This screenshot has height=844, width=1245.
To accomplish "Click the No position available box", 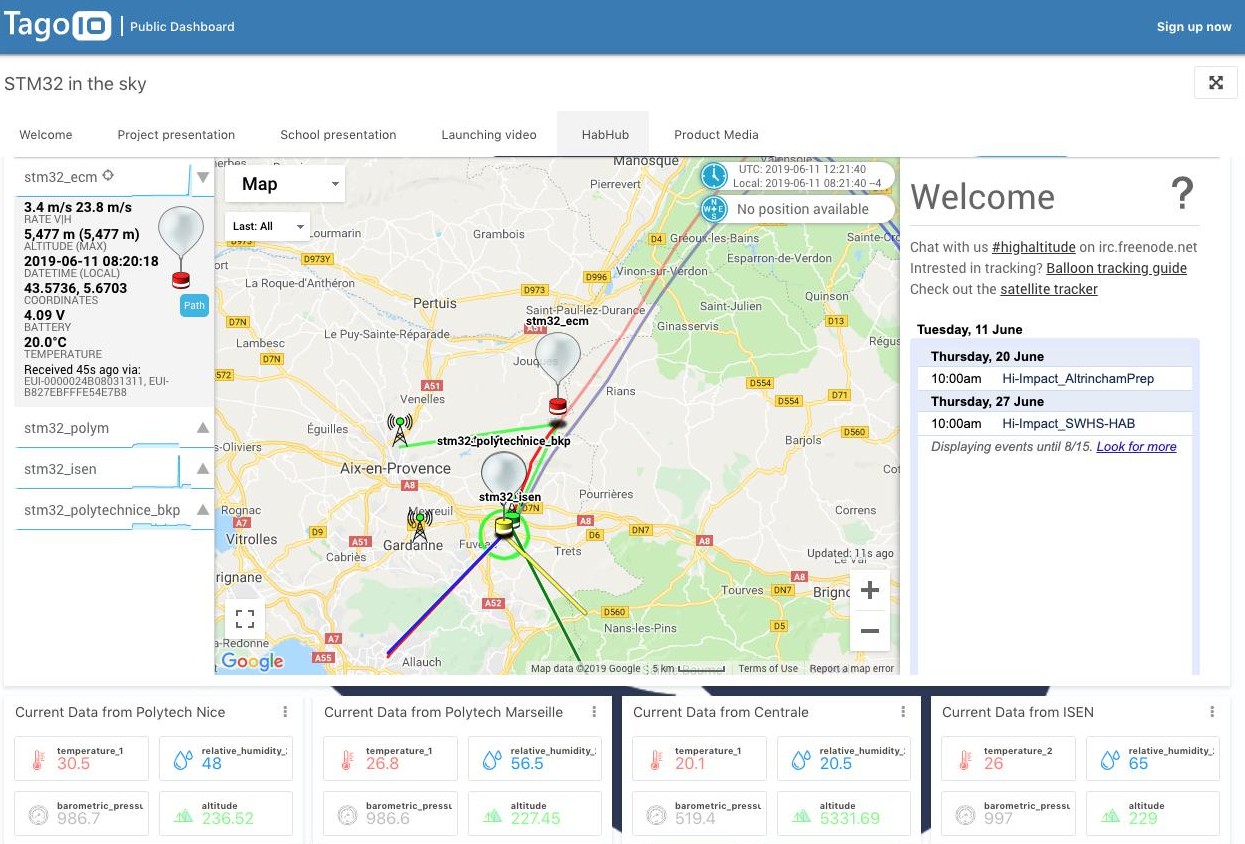I will point(797,209).
